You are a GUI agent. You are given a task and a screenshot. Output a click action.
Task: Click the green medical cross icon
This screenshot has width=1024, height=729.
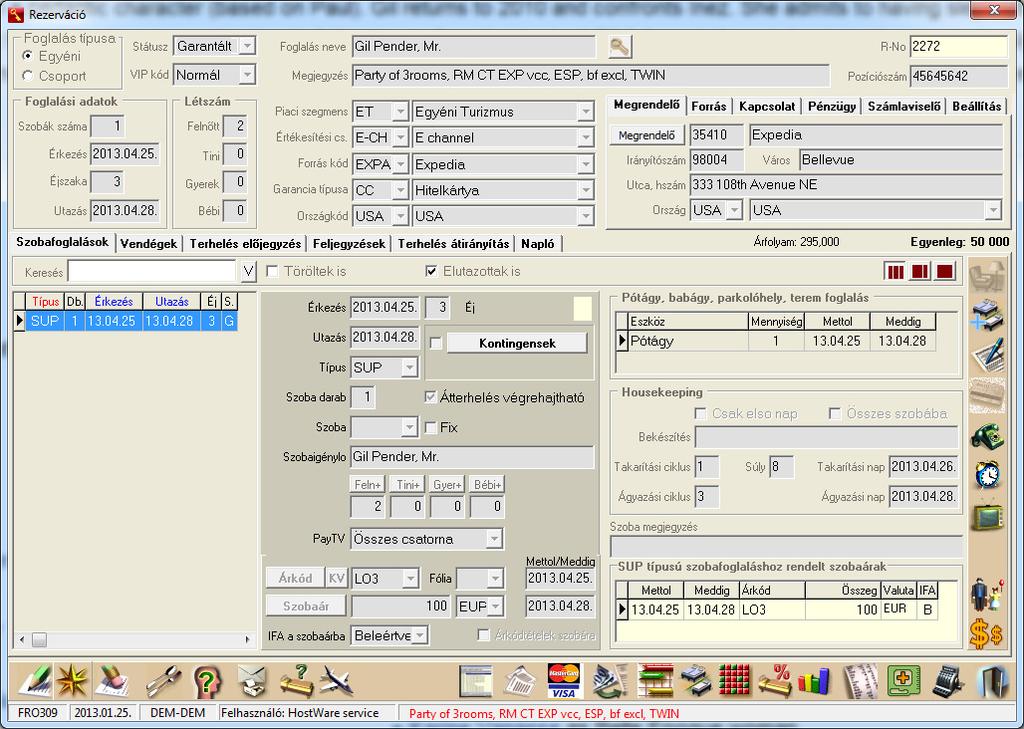[x=904, y=681]
